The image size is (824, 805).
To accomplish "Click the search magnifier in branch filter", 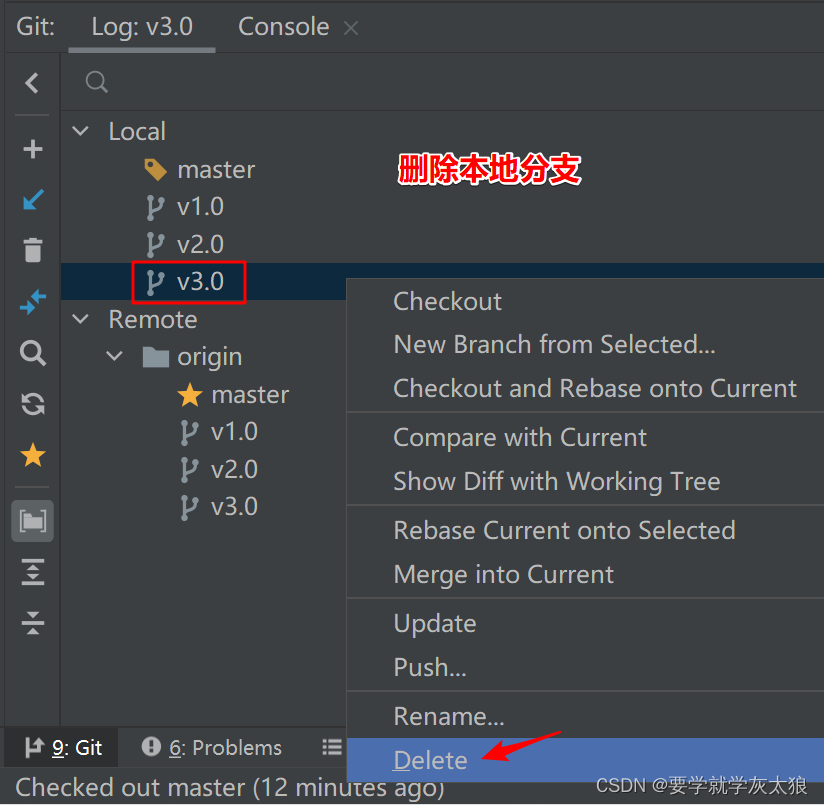I will pos(97,82).
